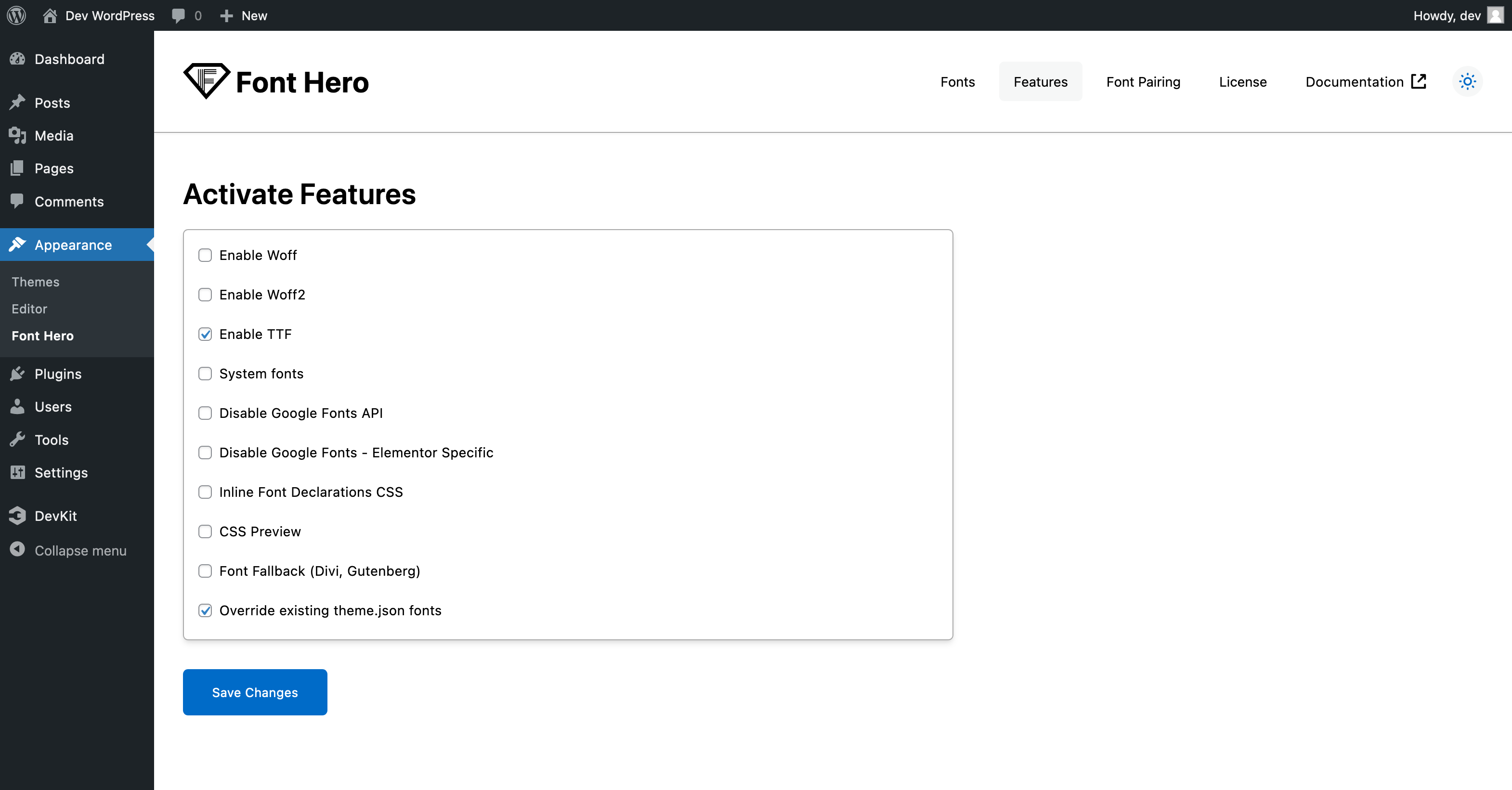Open the Dashboard menu item

tap(77, 59)
